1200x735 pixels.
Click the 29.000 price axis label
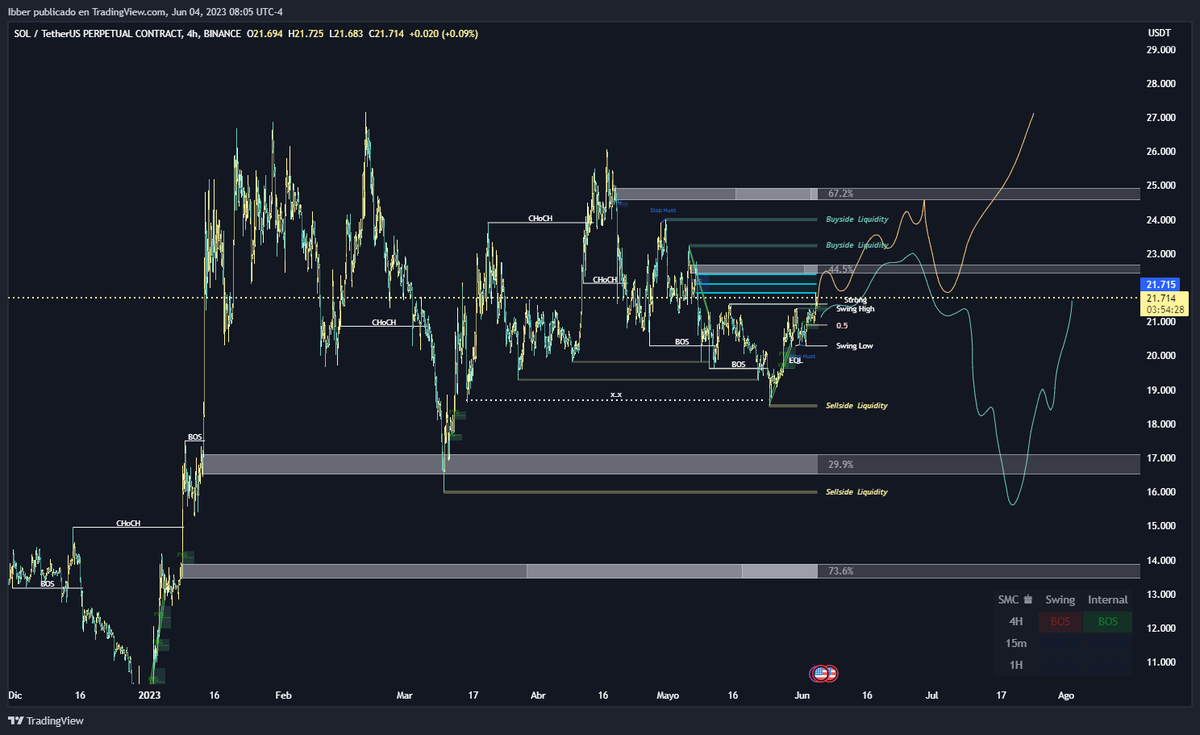(1159, 49)
